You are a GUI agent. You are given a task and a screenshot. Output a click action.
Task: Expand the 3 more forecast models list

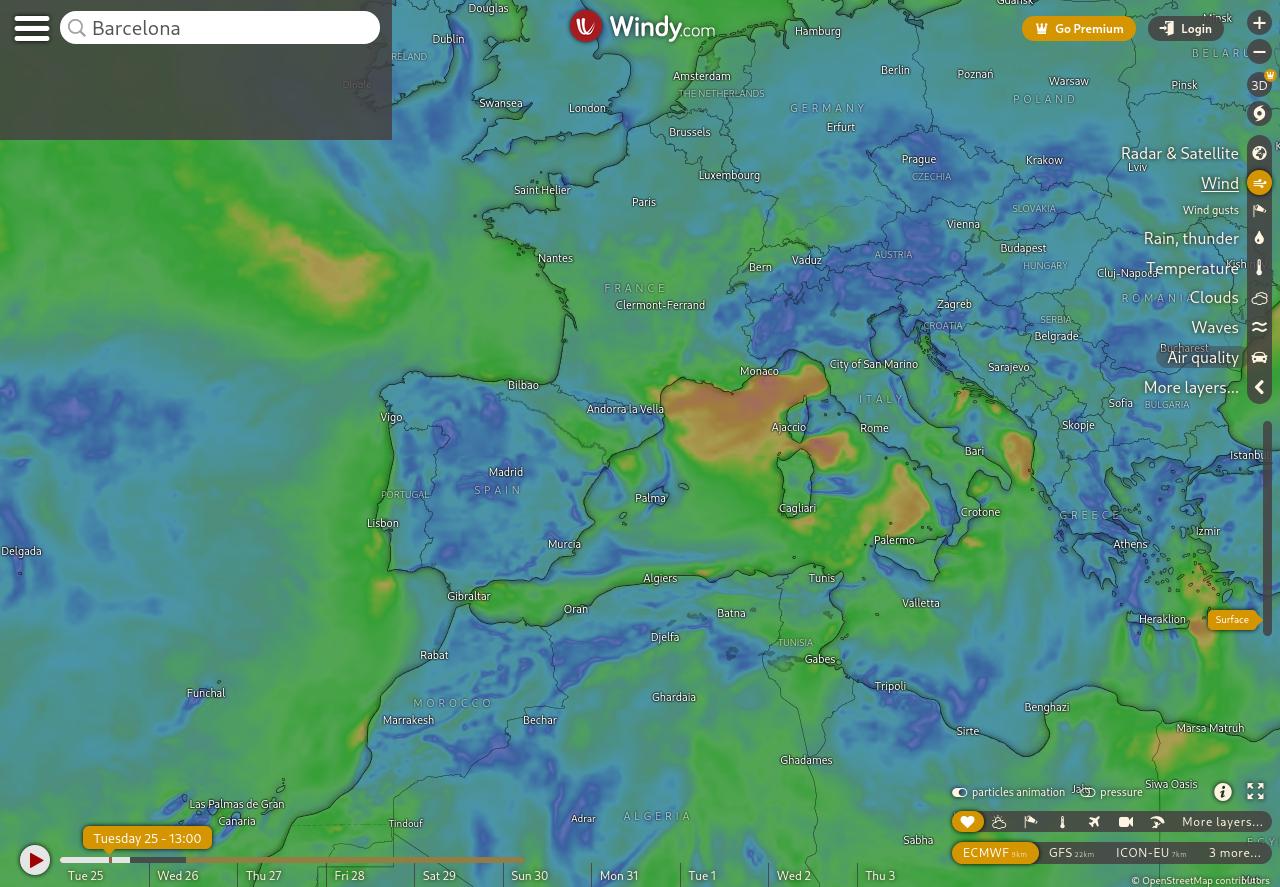pos(1234,853)
